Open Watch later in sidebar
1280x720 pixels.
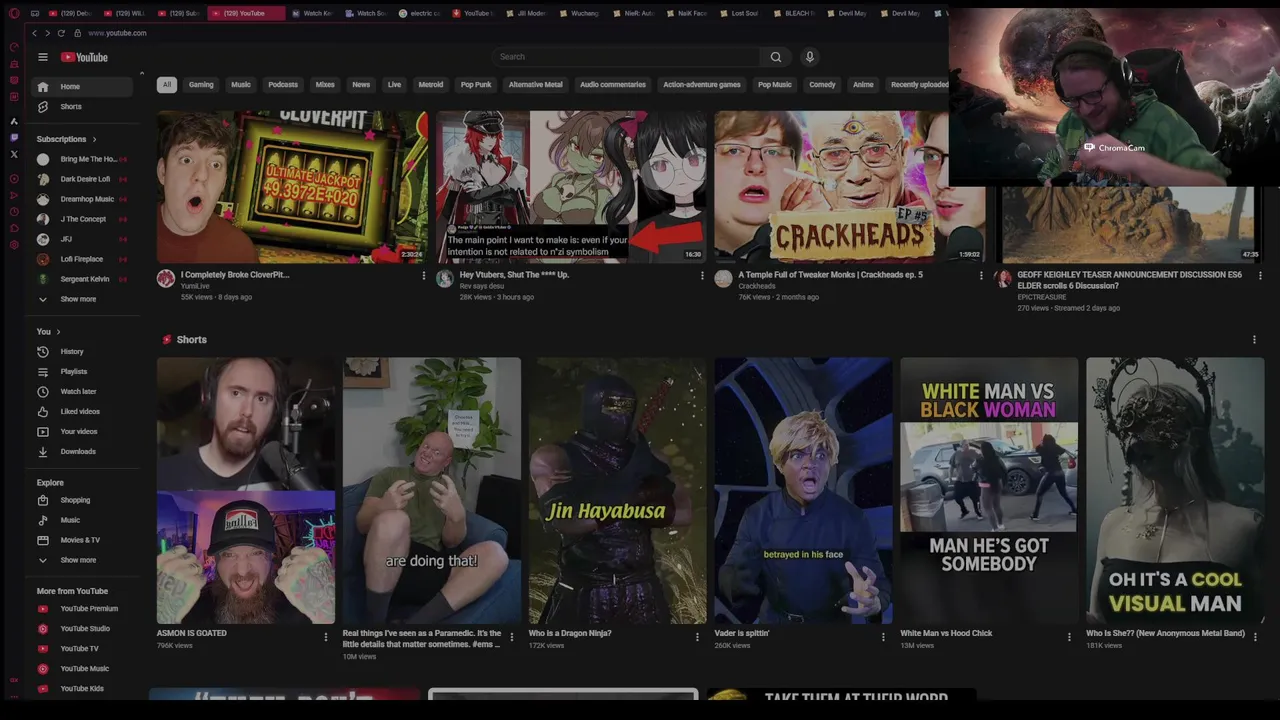click(x=83, y=392)
